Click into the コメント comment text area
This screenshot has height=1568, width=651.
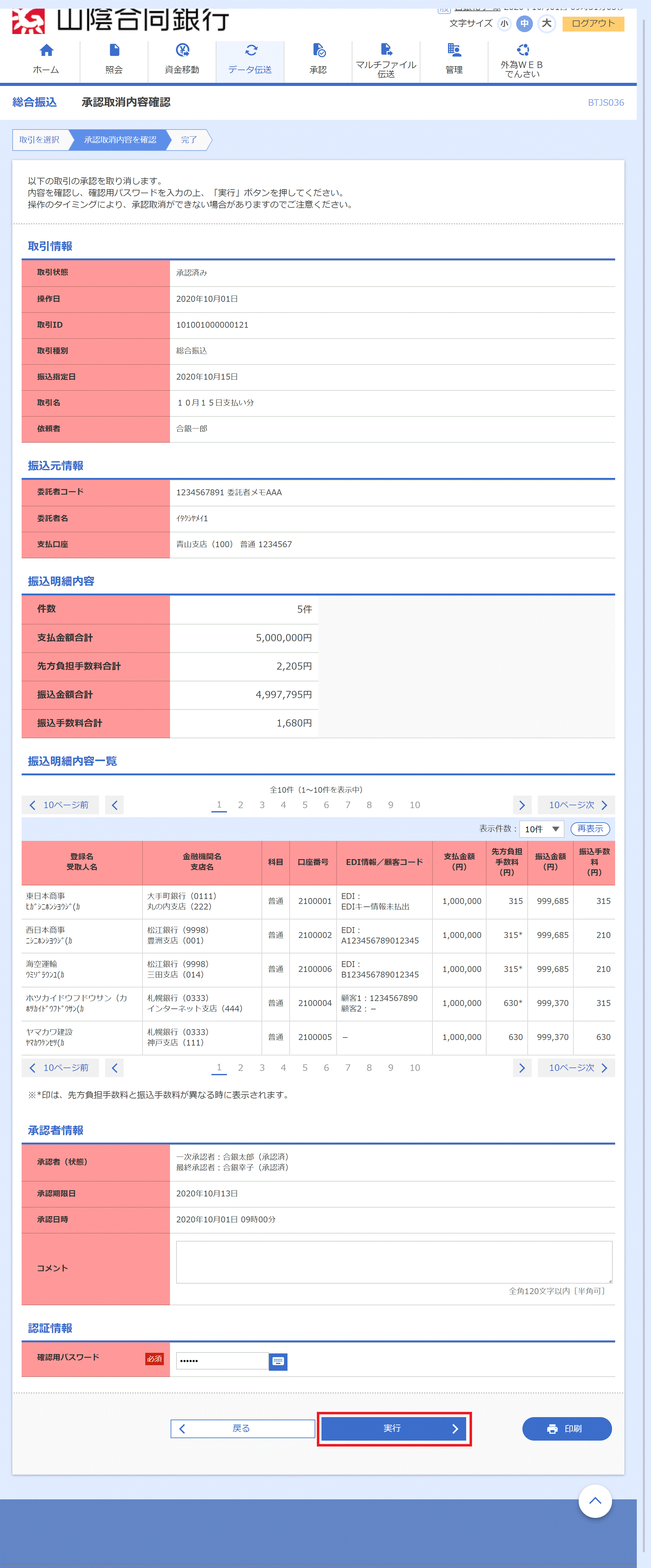point(394,1263)
